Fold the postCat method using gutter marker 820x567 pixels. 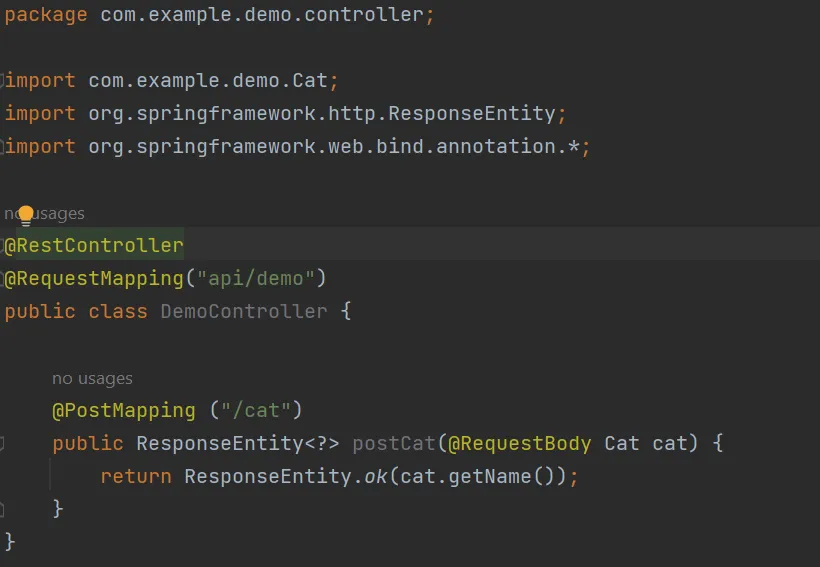point(3,443)
